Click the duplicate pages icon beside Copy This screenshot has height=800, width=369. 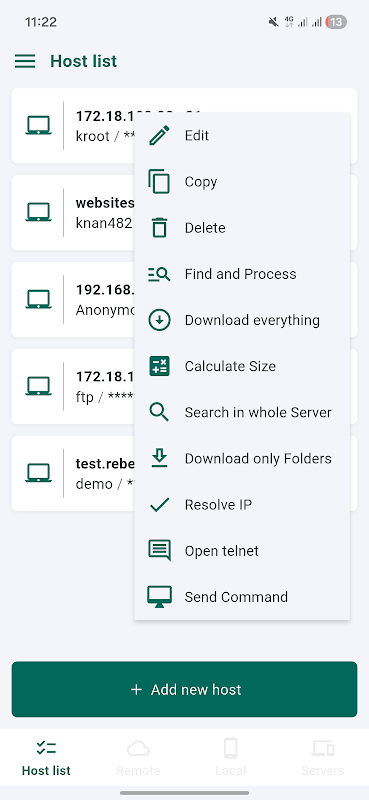point(159,182)
